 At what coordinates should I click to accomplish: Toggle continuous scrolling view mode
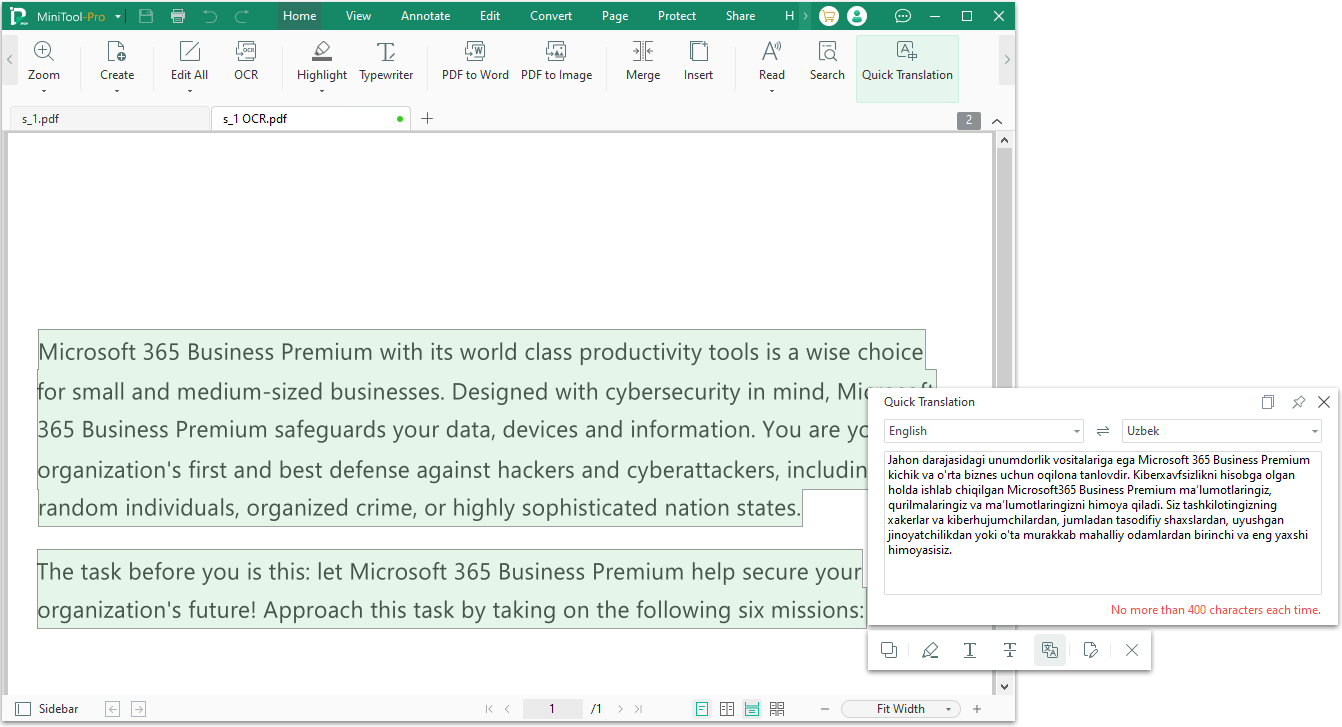coord(752,709)
